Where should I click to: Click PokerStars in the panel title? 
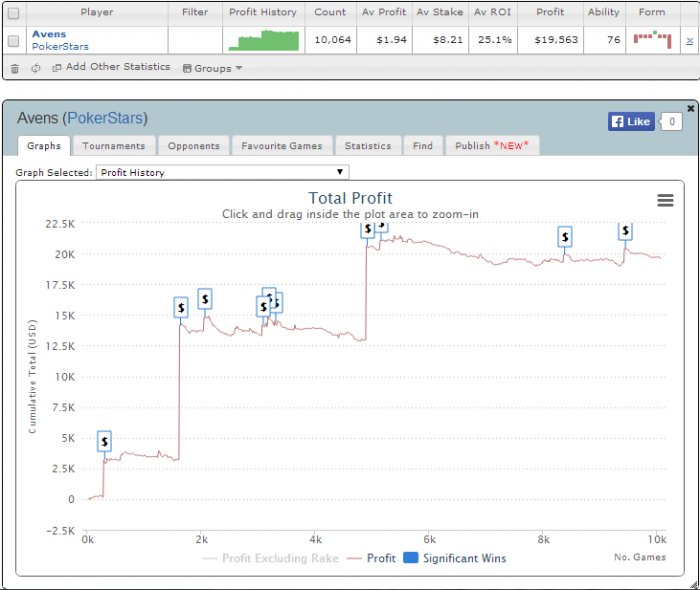tap(106, 118)
